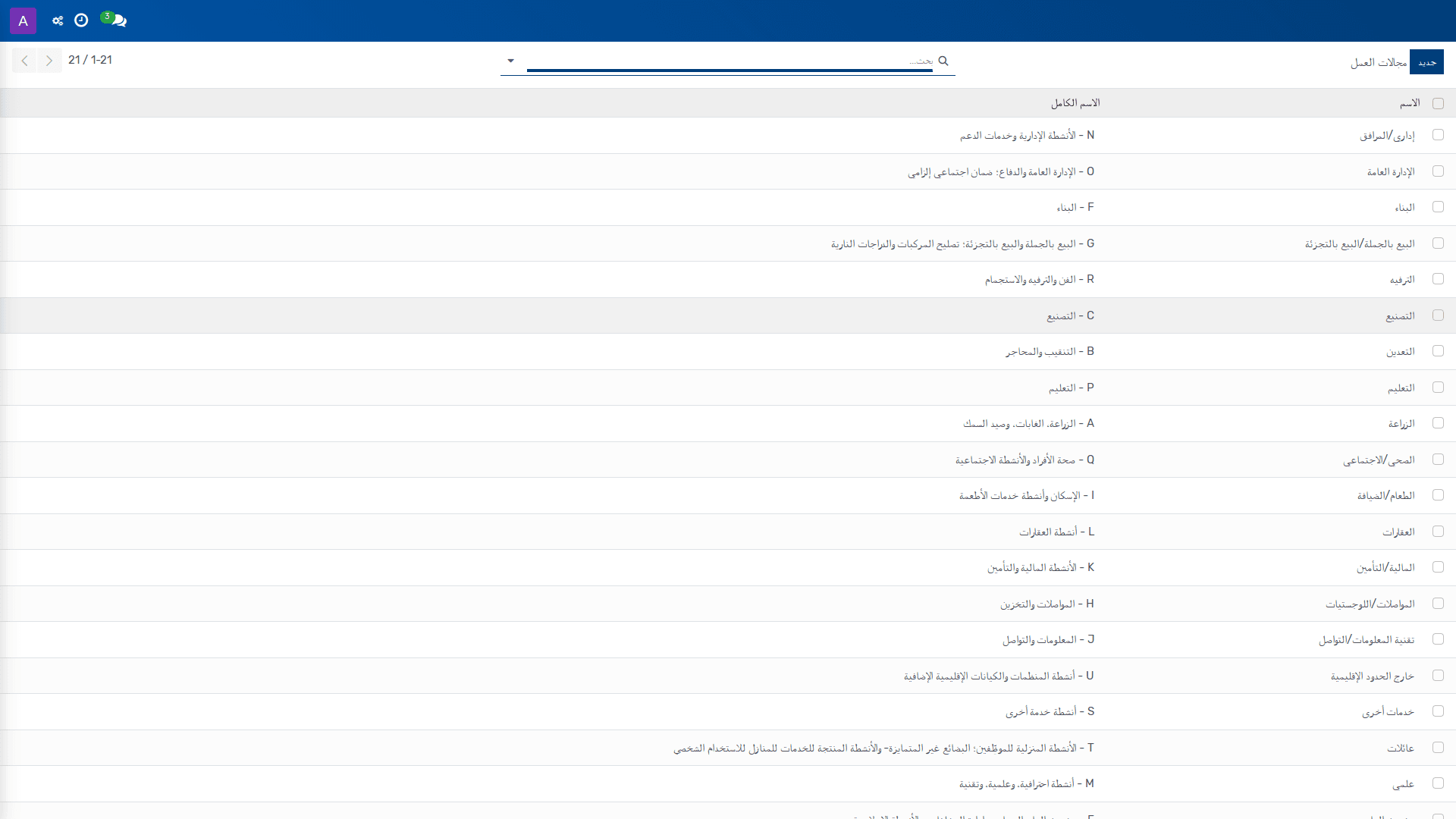Click the مجالات العمل breadcrumb title

tap(1379, 62)
